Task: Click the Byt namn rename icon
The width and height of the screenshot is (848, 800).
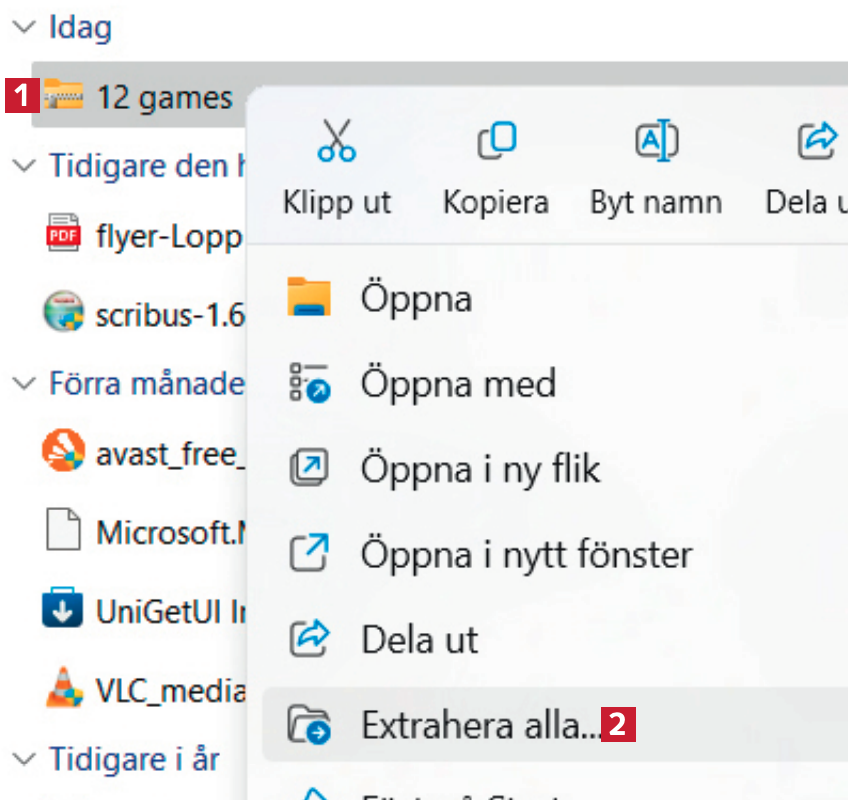Action: pos(657,141)
